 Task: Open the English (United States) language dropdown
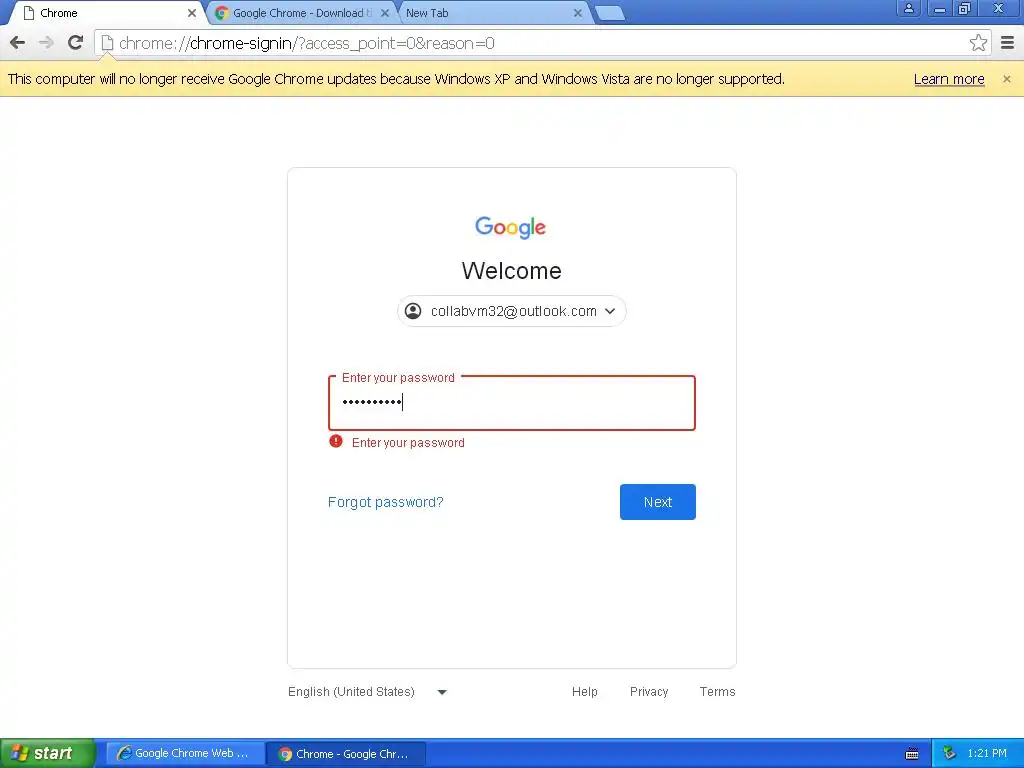click(x=368, y=692)
